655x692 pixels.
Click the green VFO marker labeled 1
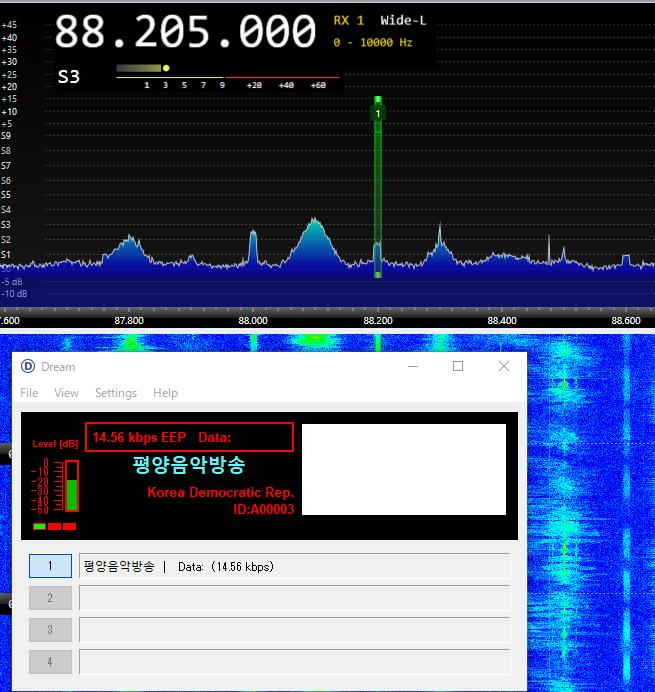click(x=378, y=113)
